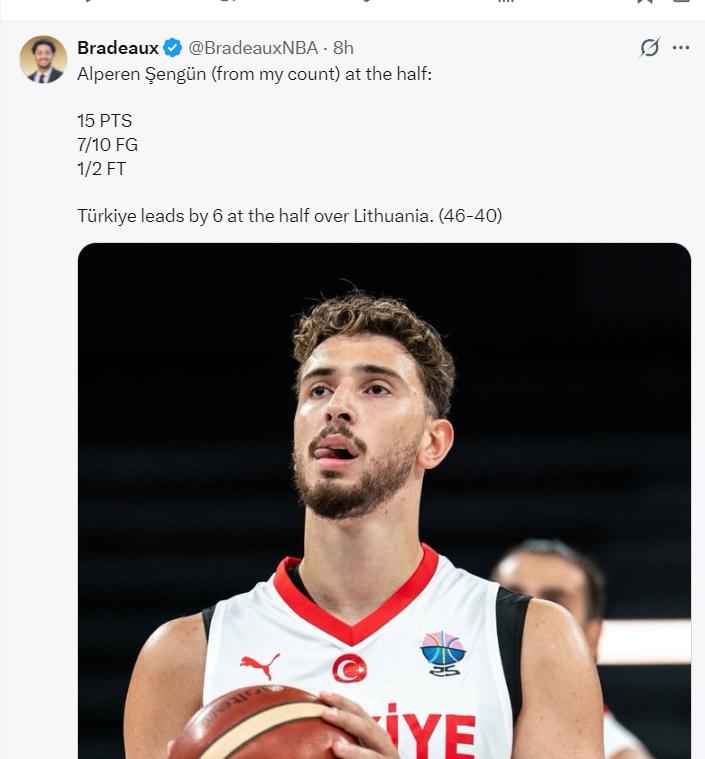Select the "15 PTS" stat line

point(104,121)
